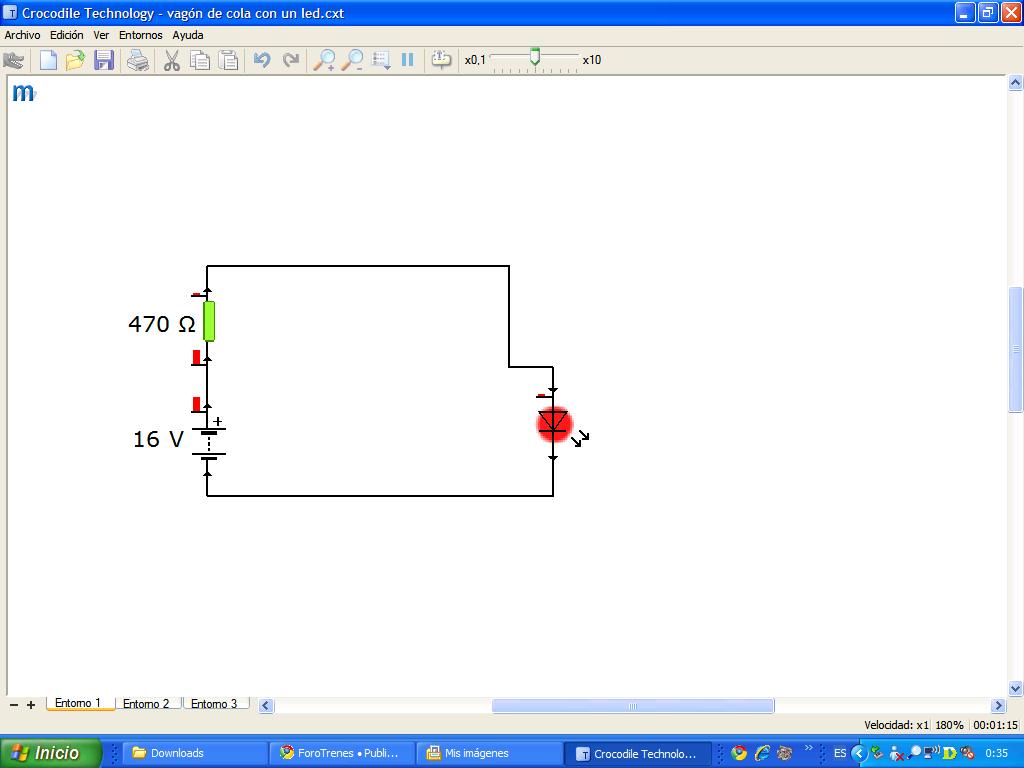Screen dimensions: 1024x768
Task: Open the Ver menu
Action: click(101, 35)
